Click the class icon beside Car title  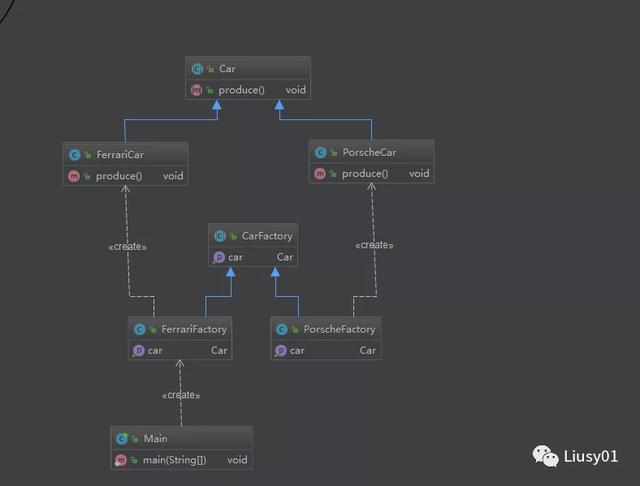[198, 69]
